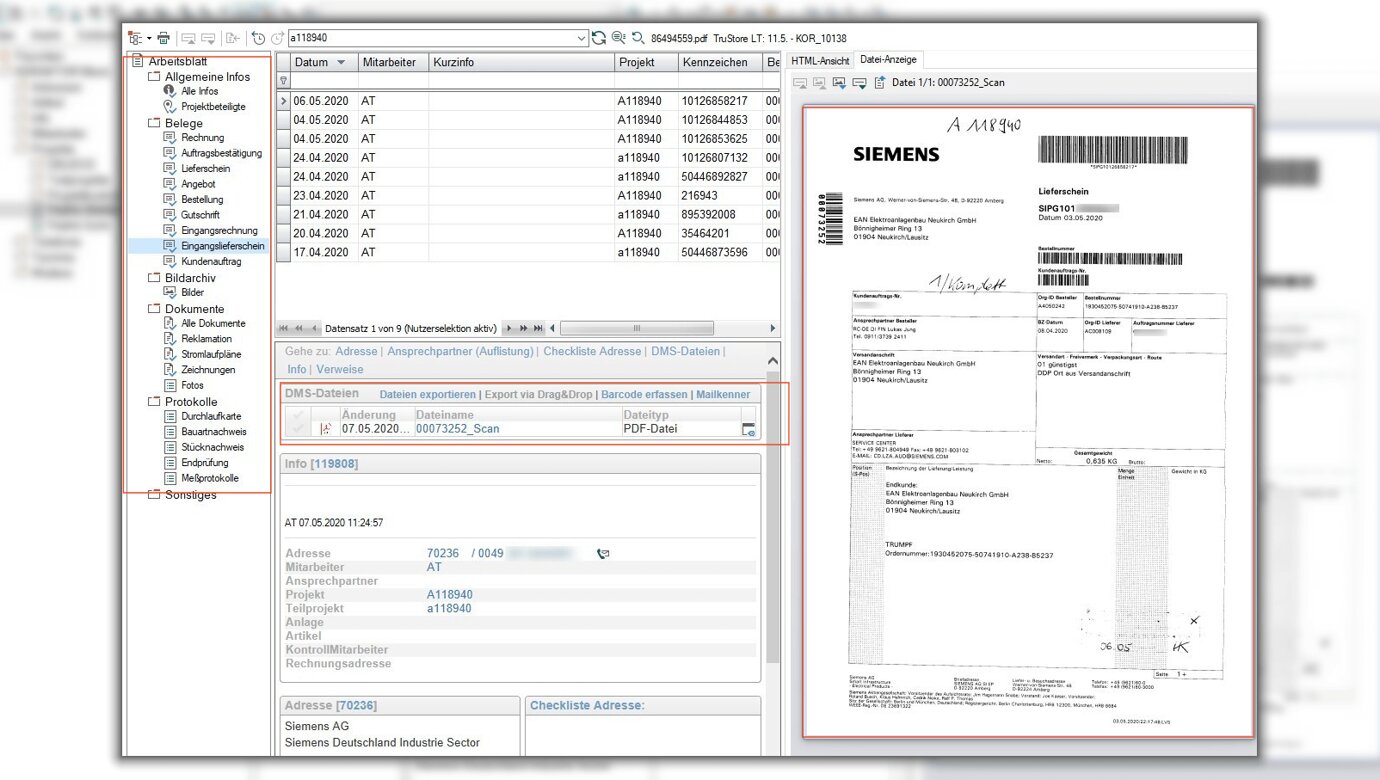1380x780 pixels.
Task: Go to the next record in the navigator
Action: click(508, 328)
